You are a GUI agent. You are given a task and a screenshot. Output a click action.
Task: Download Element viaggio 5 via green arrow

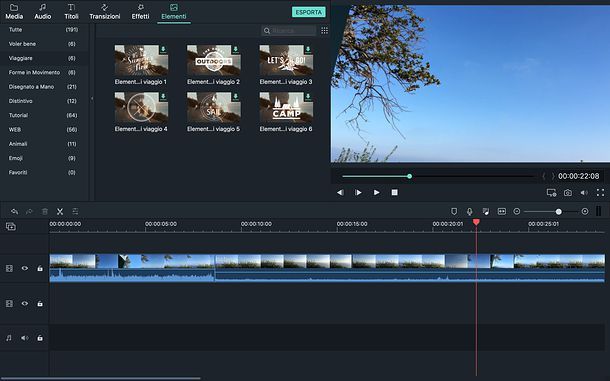pyautogui.click(x=235, y=96)
